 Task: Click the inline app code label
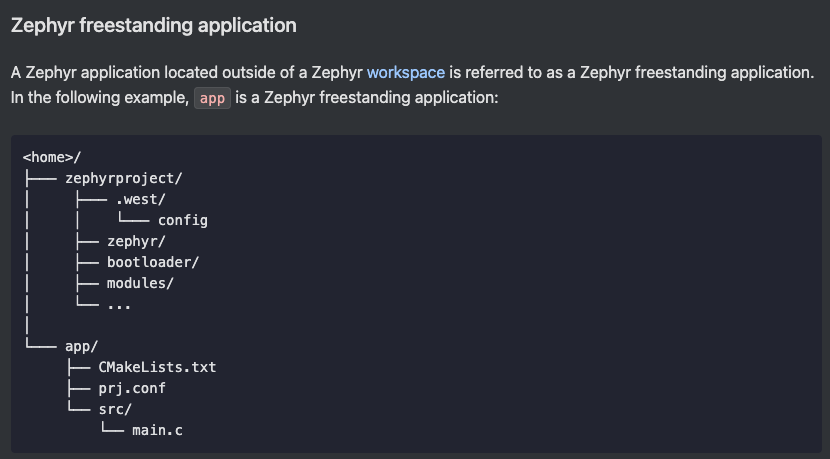point(212,98)
